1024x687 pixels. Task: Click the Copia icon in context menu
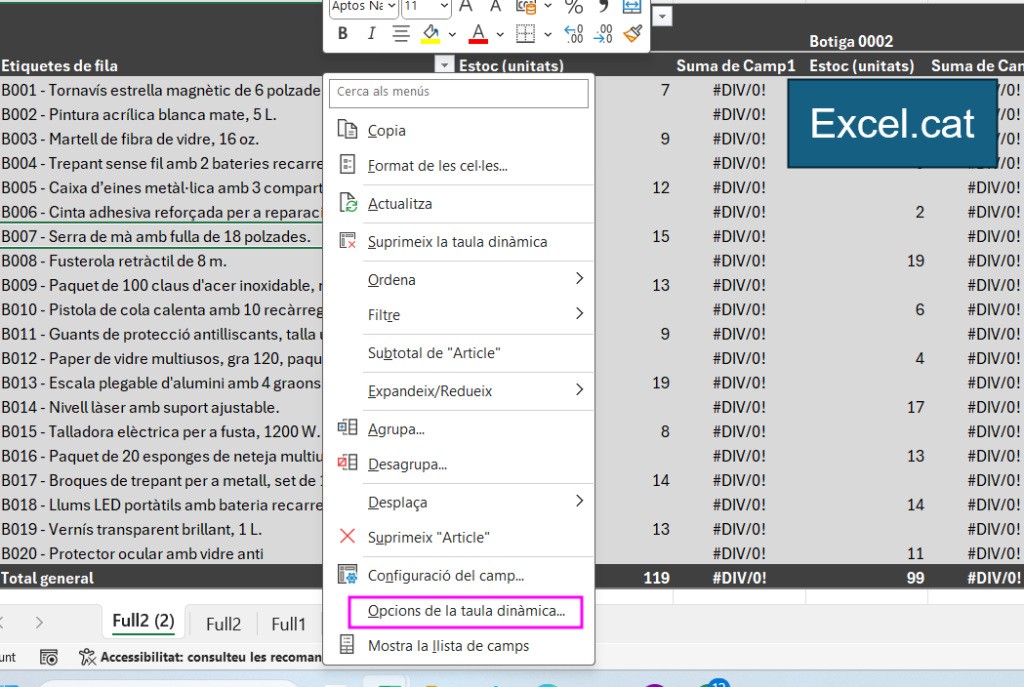click(347, 129)
